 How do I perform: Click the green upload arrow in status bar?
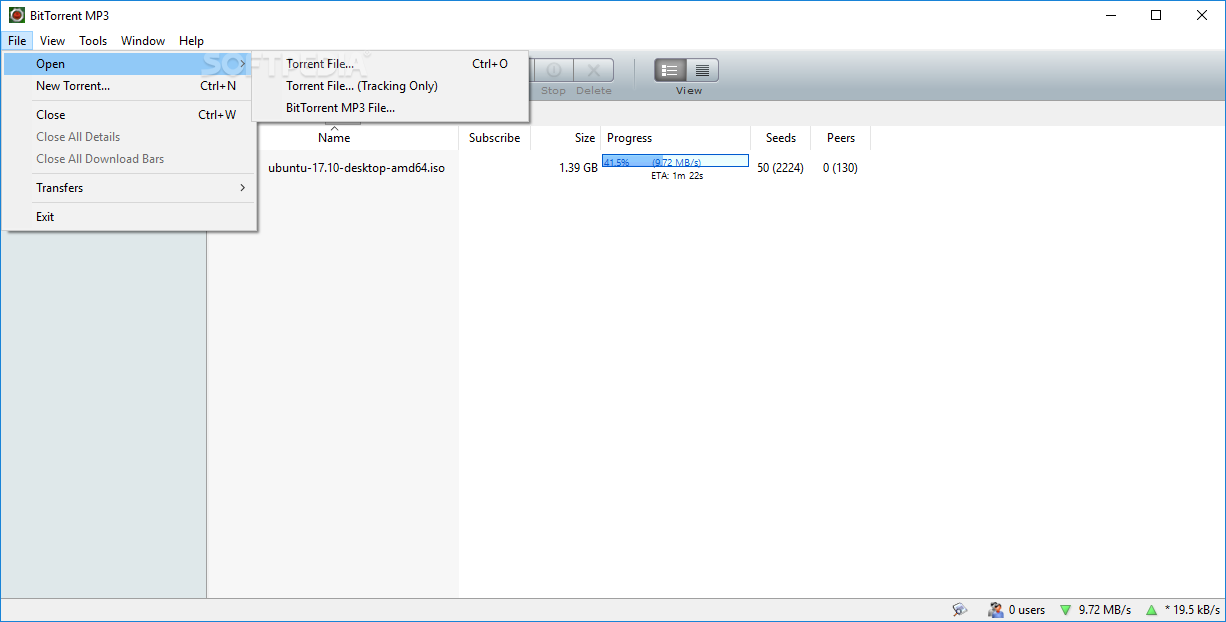click(x=1152, y=610)
